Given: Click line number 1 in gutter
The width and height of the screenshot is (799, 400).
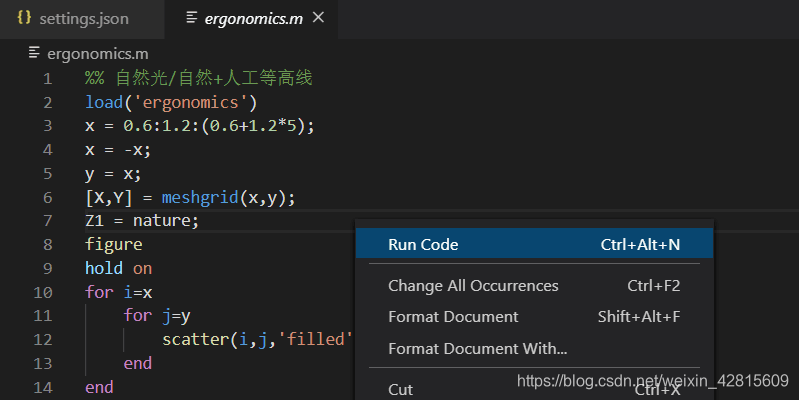Looking at the screenshot, I should [x=47, y=79].
